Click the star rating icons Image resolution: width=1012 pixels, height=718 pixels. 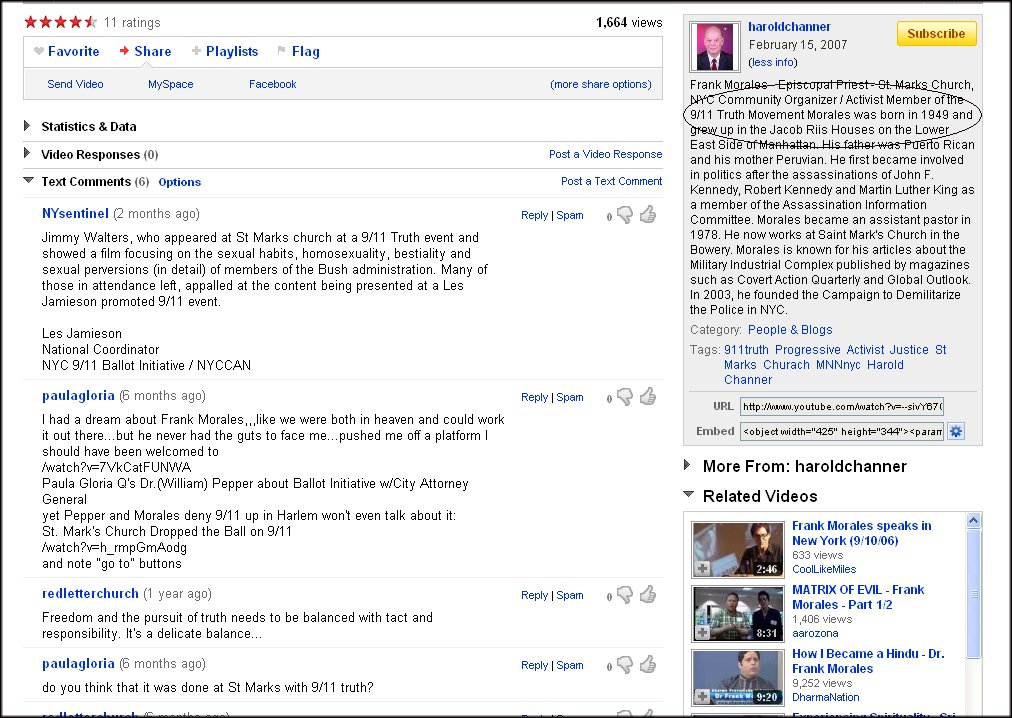coord(60,23)
